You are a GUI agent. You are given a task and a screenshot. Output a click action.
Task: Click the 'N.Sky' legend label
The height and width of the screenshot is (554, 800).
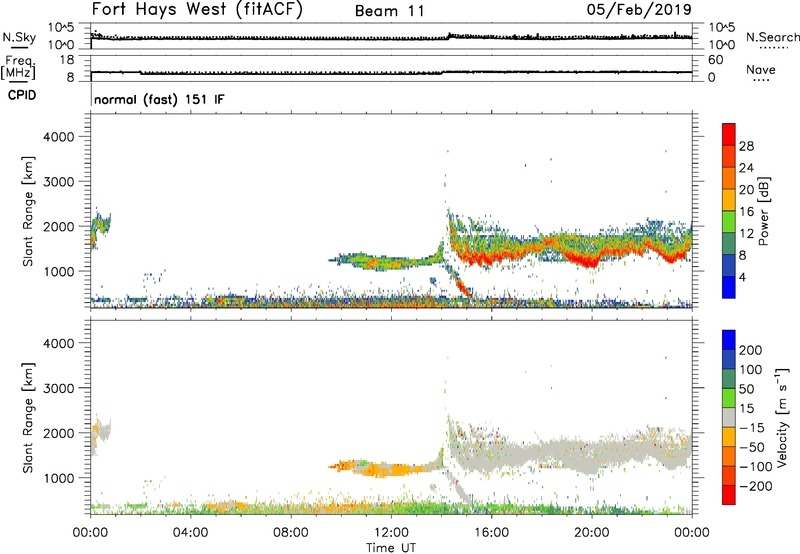coord(19,37)
